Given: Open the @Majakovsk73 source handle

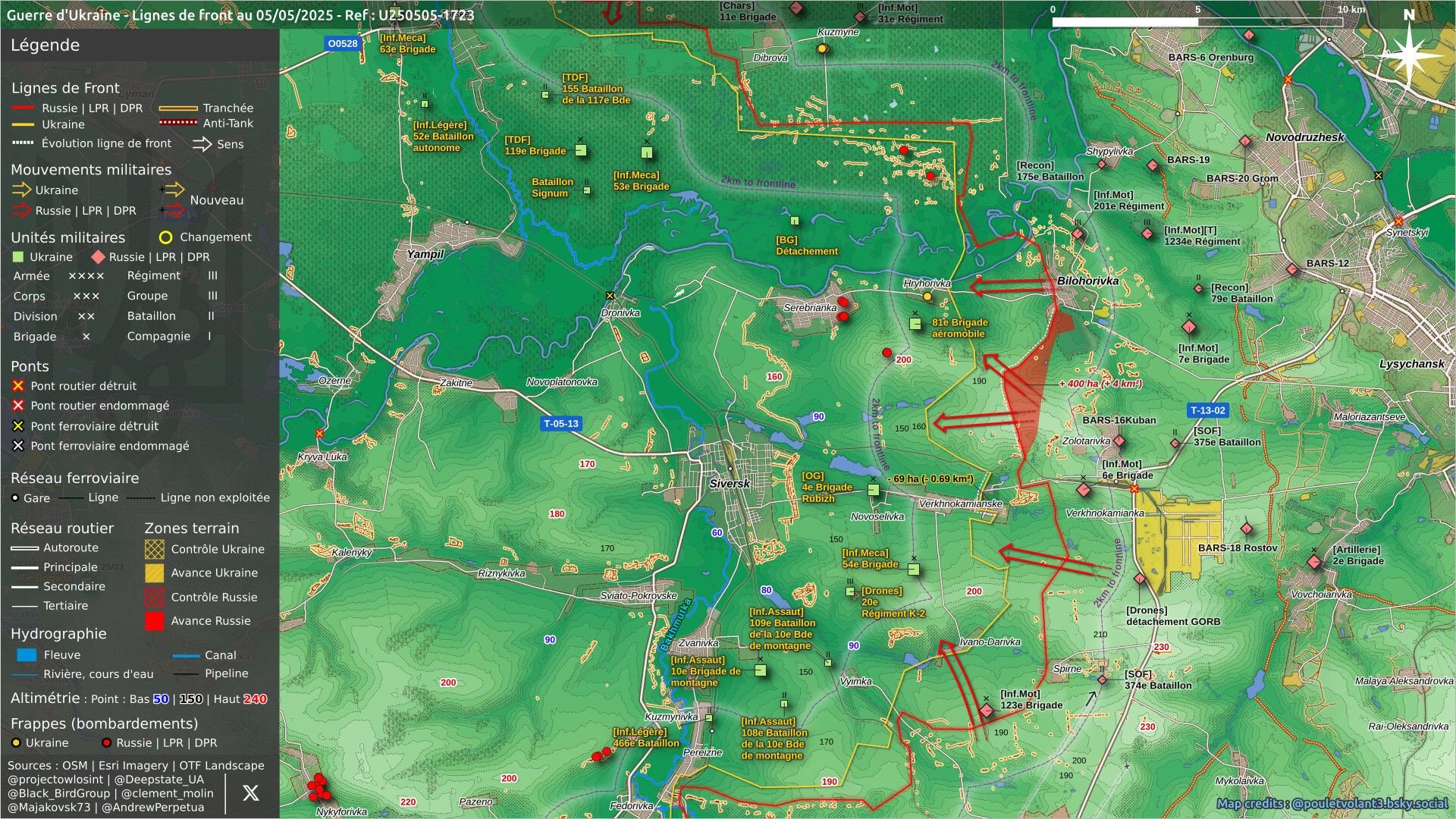Looking at the screenshot, I should [x=49, y=808].
